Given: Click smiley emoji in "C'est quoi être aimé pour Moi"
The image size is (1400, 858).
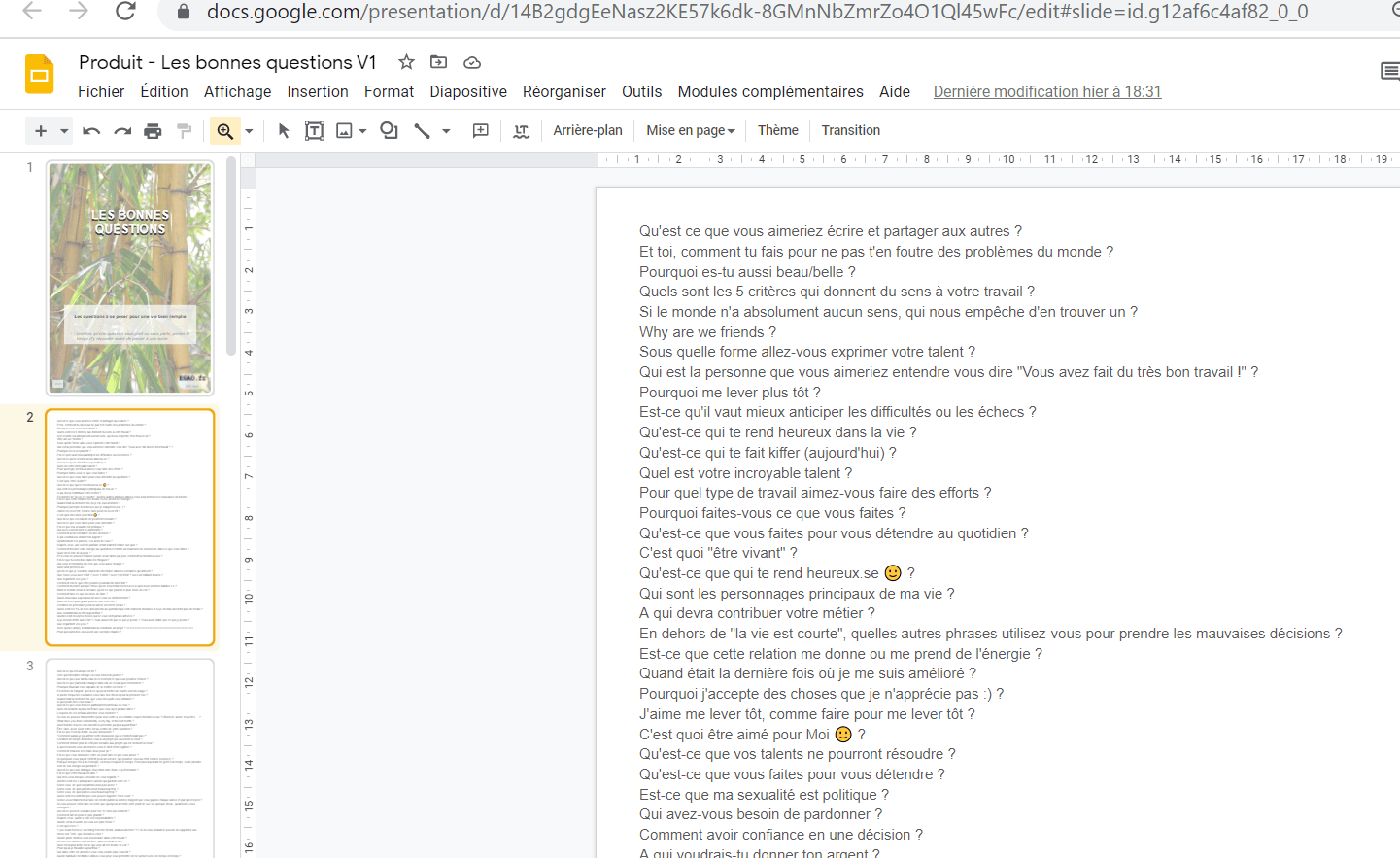Looking at the screenshot, I should pyautogui.click(x=843, y=735).
